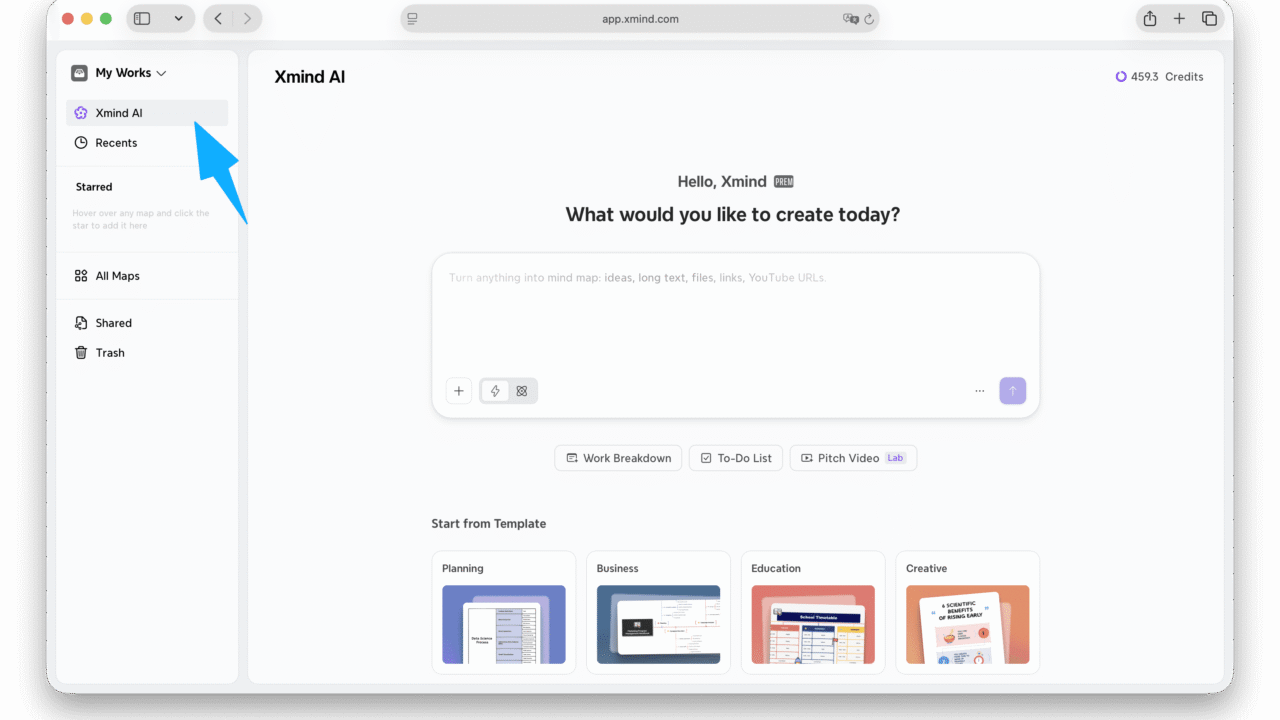
Task: Click the purple send arrow button
Action: pyautogui.click(x=1012, y=391)
